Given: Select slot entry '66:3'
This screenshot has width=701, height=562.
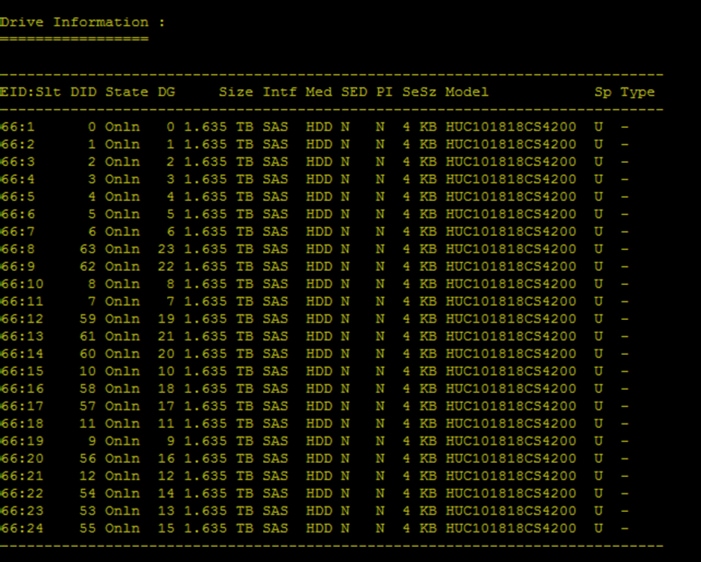Looking at the screenshot, I should (x=17, y=162).
